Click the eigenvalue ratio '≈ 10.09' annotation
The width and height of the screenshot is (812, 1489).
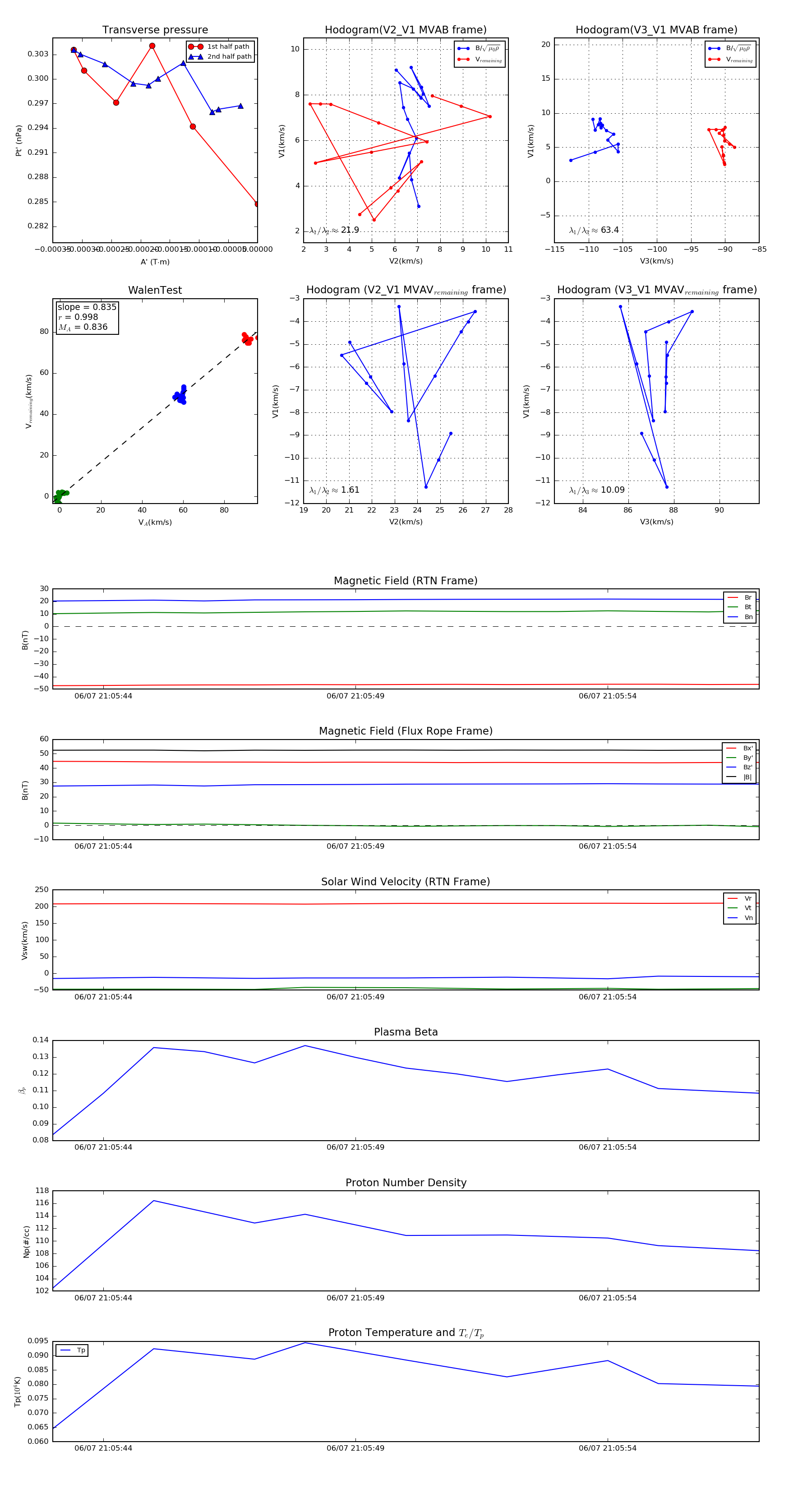pyautogui.click(x=596, y=490)
